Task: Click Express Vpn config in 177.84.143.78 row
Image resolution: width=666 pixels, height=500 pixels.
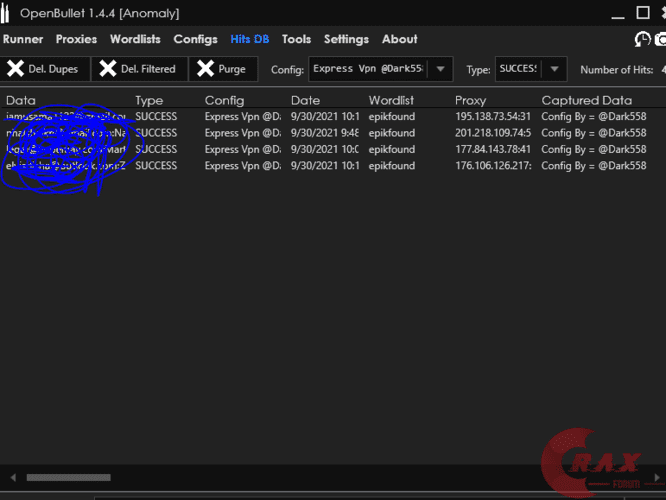Action: (243, 150)
